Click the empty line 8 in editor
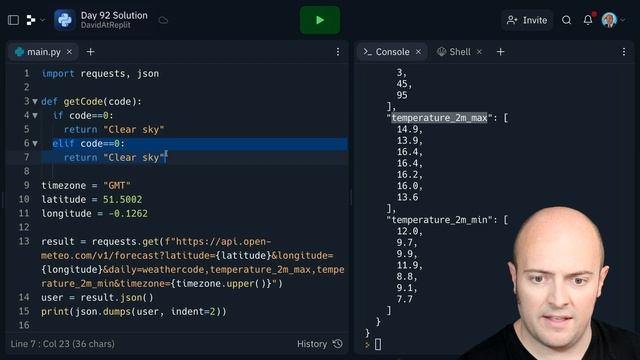This screenshot has width=640, height=360. click(x=194, y=171)
